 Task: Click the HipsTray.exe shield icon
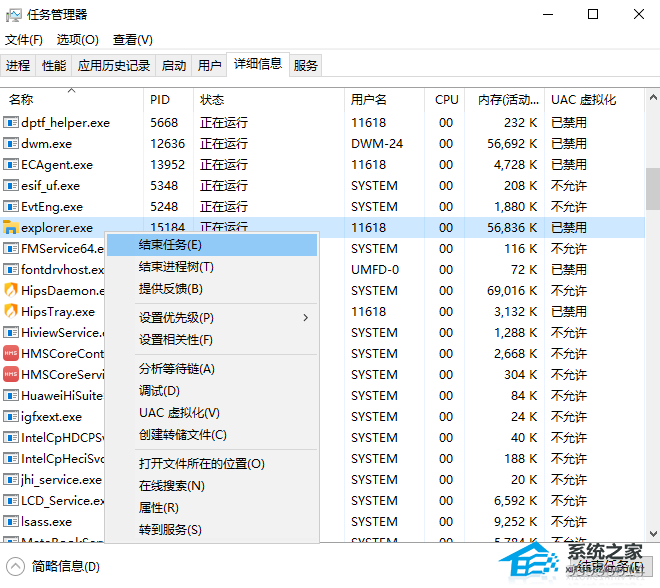click(11, 311)
